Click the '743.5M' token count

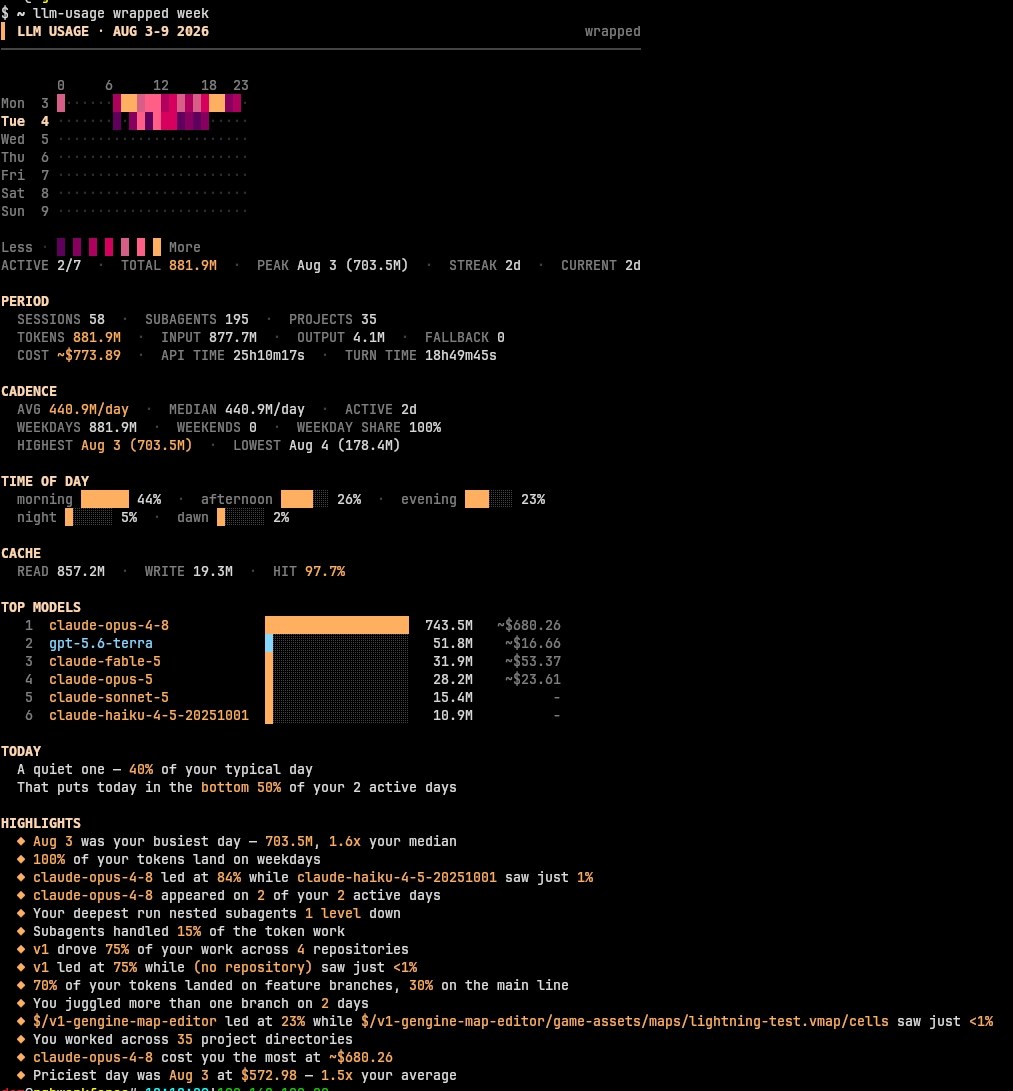tap(449, 626)
